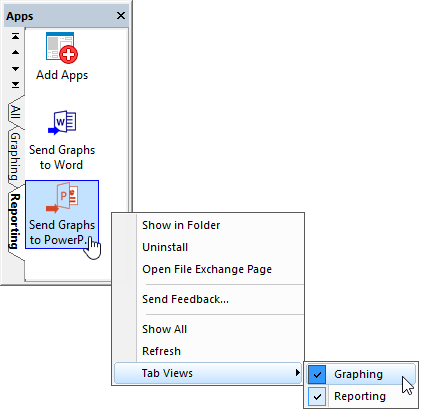Image resolution: width=424 pixels, height=413 pixels.
Task: Launch Send Graphs to Word app
Action: [x=62, y=140]
